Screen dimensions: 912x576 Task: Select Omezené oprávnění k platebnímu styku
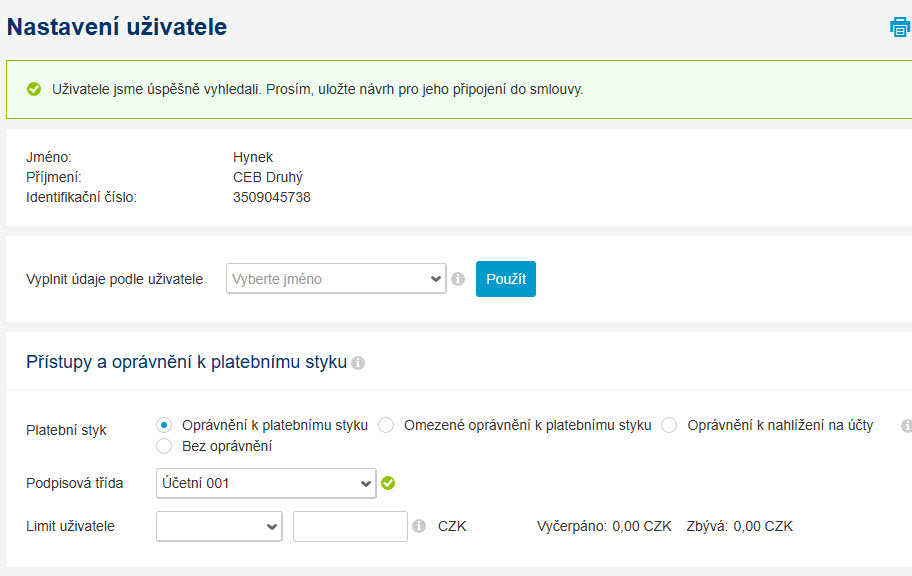coord(386,425)
